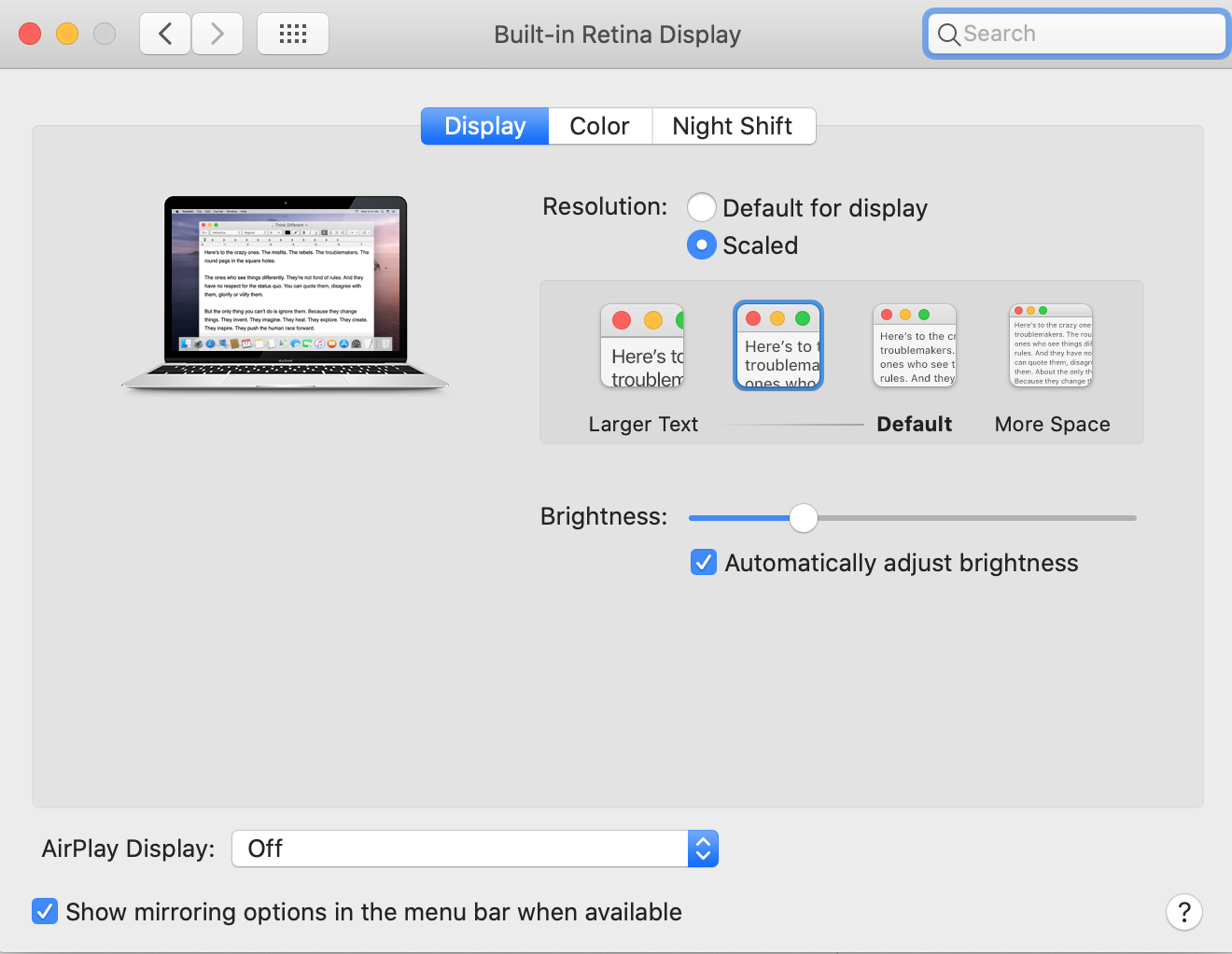Viewport: 1232px width, 954px height.
Task: Go forward with the right chevron button
Action: (x=217, y=35)
